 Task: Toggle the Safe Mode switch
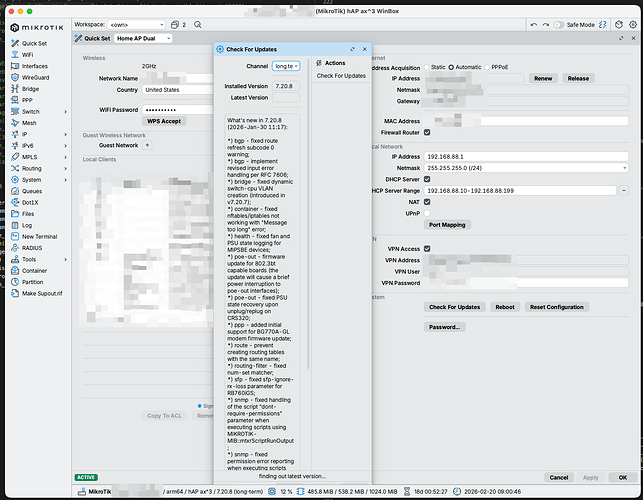pyautogui.click(x=559, y=25)
